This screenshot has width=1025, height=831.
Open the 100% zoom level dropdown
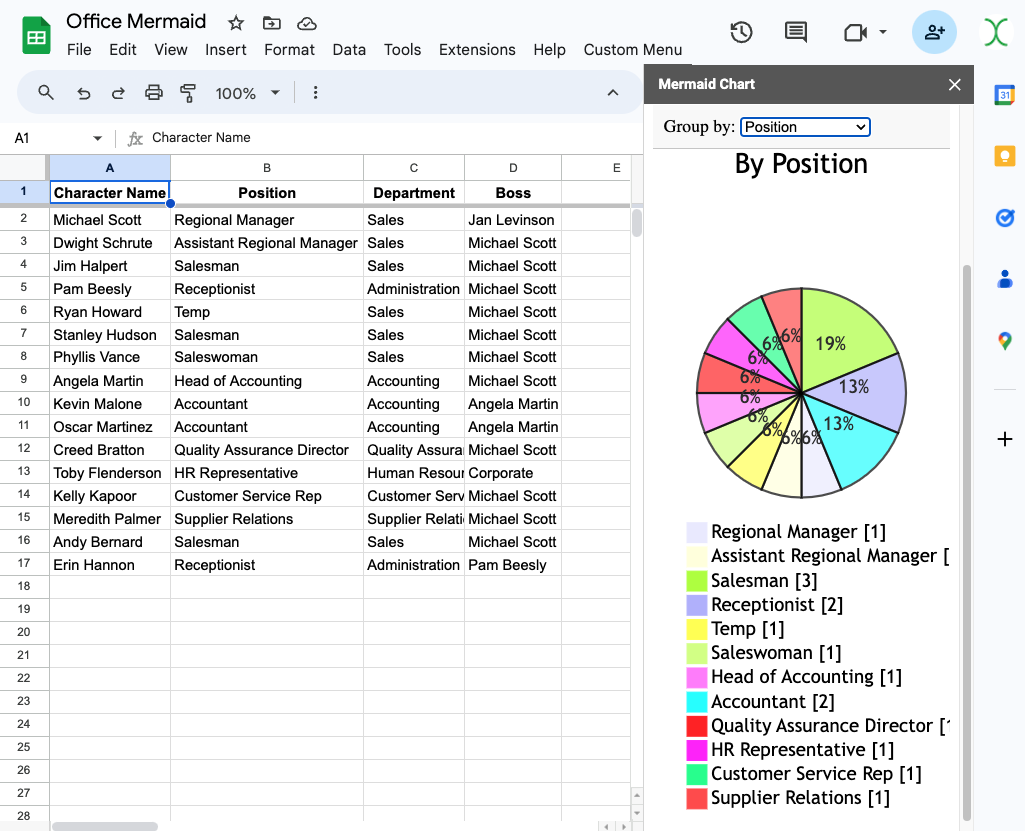point(247,93)
